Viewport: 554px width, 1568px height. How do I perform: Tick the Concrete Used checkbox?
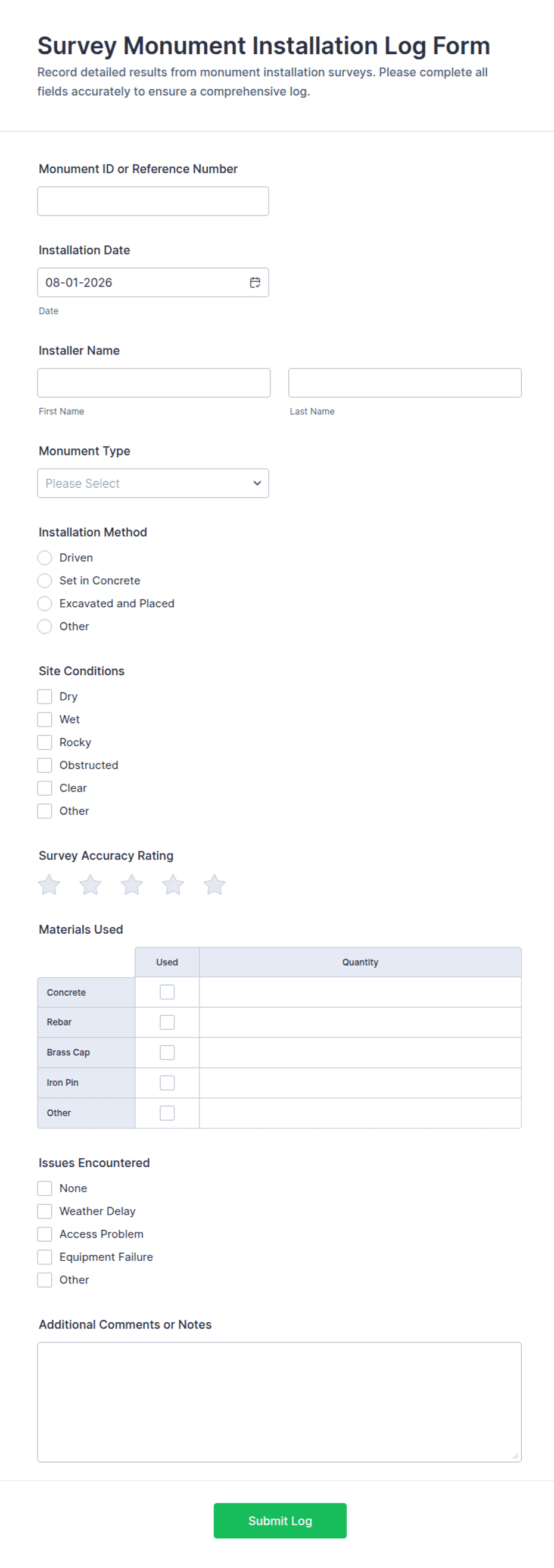[167, 992]
